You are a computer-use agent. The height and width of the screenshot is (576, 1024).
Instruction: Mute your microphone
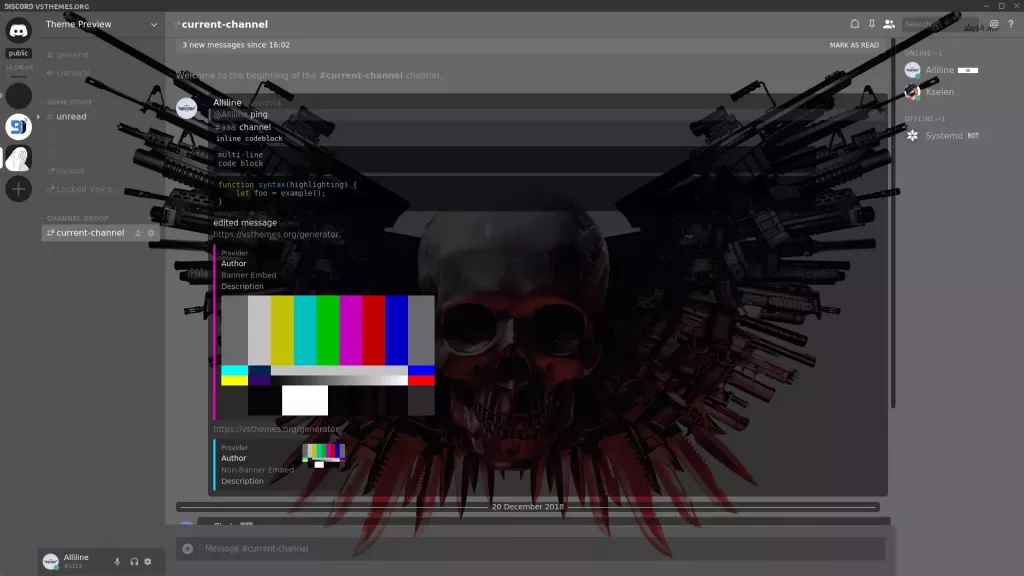click(x=117, y=561)
